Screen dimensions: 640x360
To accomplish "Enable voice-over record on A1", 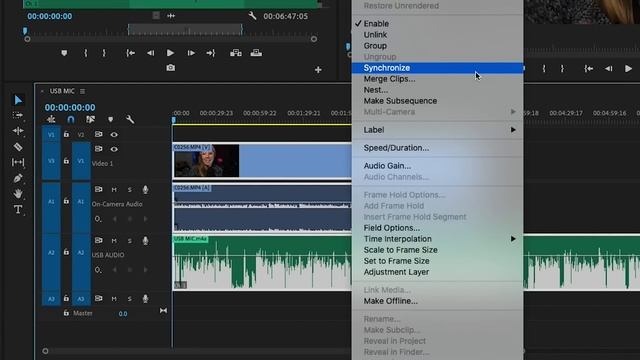I will [x=145, y=189].
